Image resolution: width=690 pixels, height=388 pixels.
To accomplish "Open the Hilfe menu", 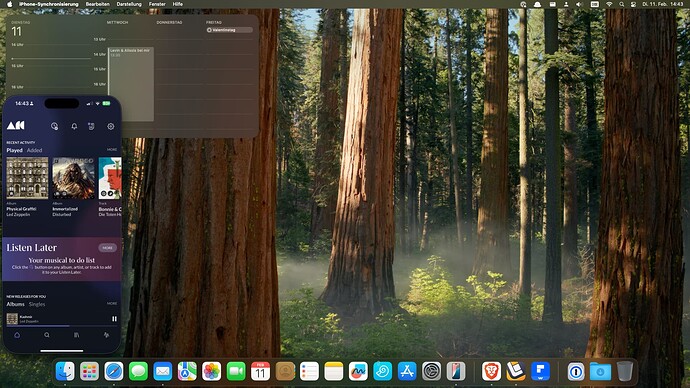I will (x=178, y=4).
